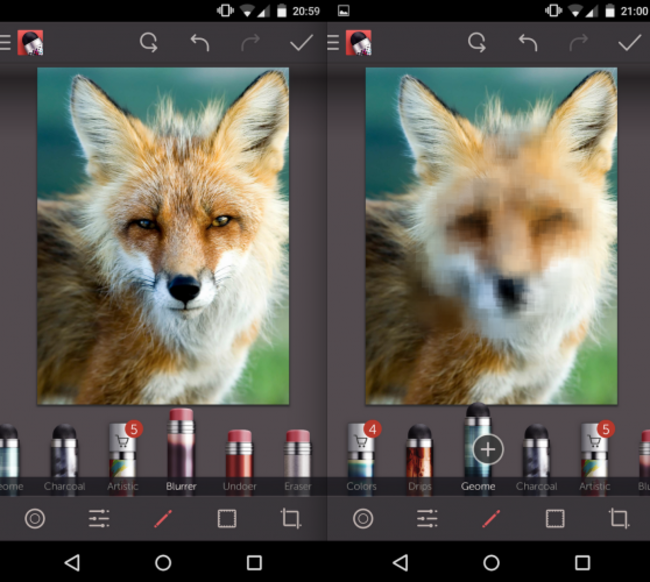Tap the 20:59 clock in status bar

tap(306, 11)
